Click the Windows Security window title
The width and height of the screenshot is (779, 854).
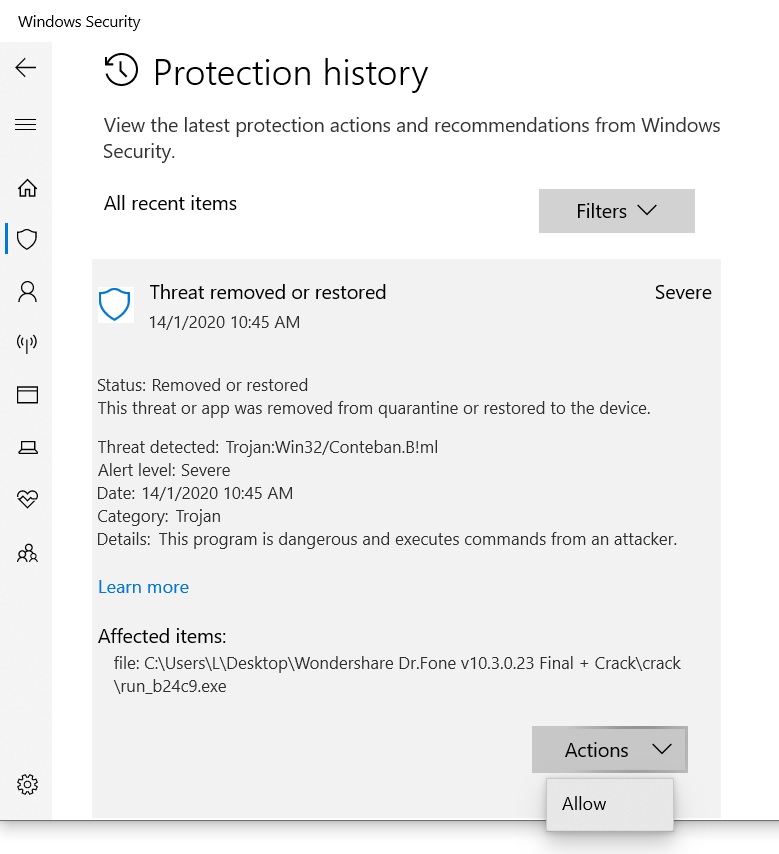(79, 21)
